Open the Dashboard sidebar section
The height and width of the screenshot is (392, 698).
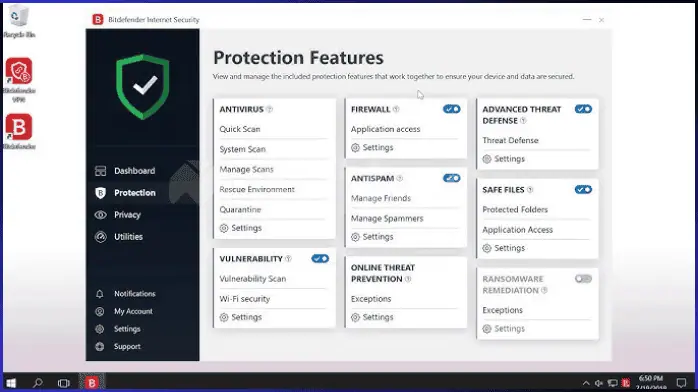point(134,171)
